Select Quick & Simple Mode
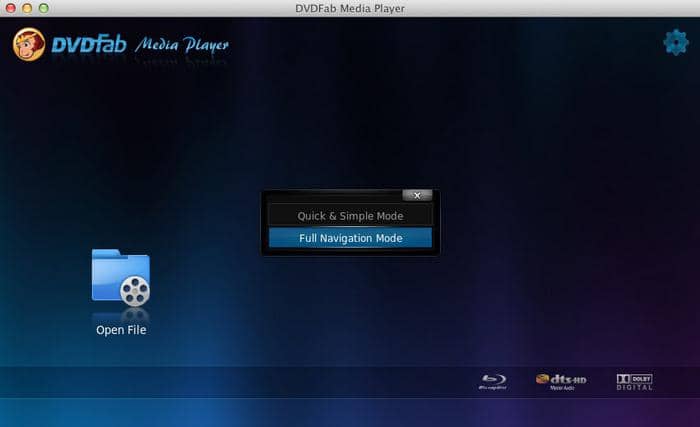This screenshot has width=700, height=427. point(350,215)
